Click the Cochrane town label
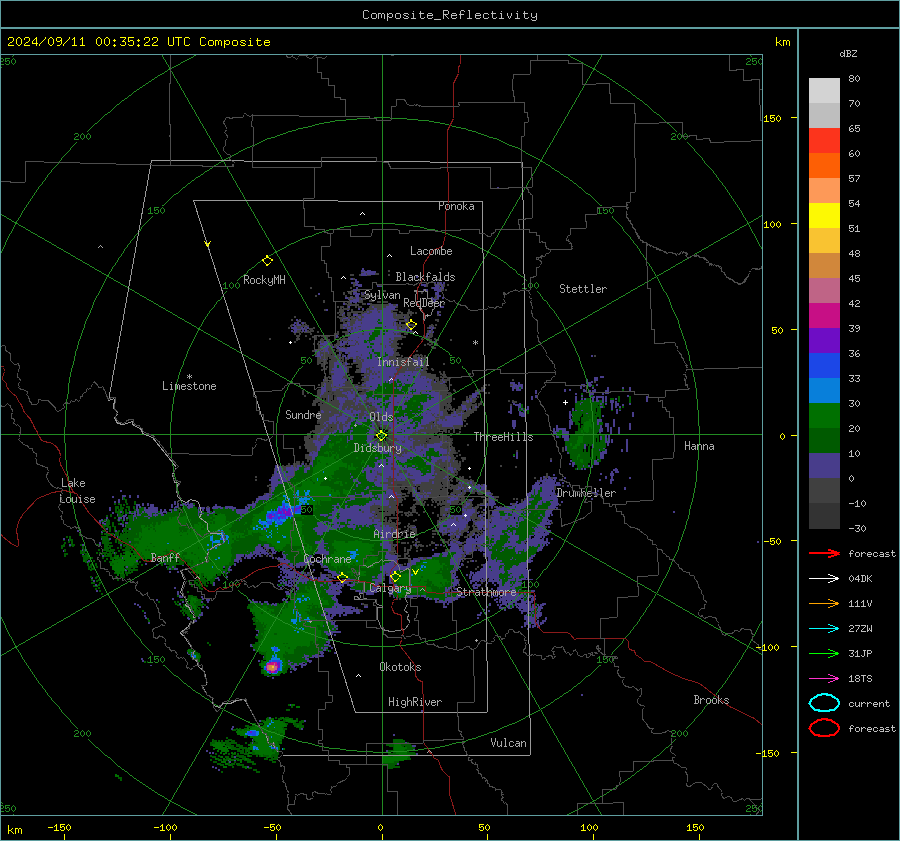The image size is (900, 841). click(327, 559)
